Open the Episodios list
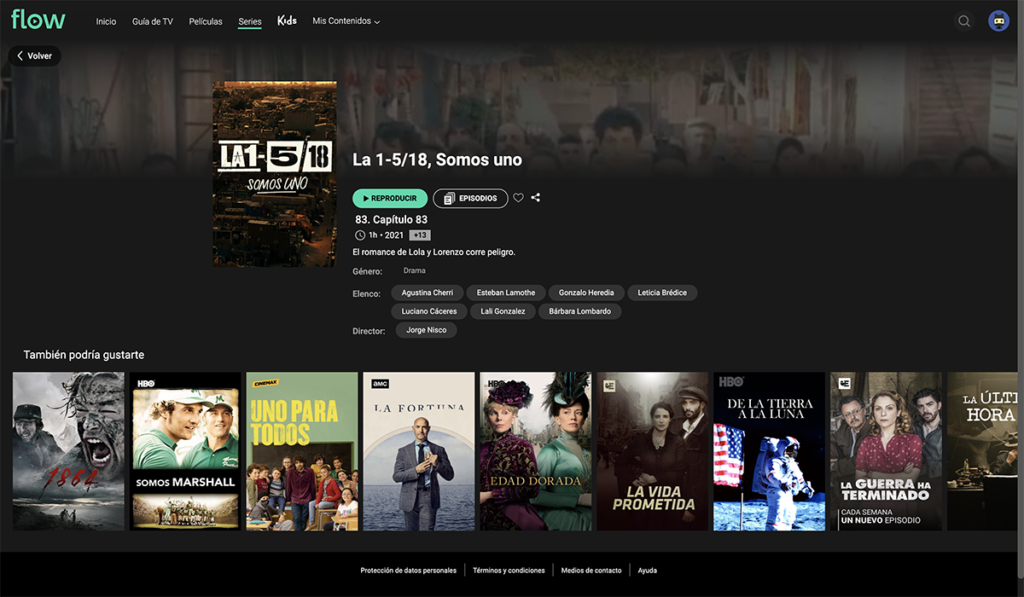The image size is (1024, 597). point(470,198)
